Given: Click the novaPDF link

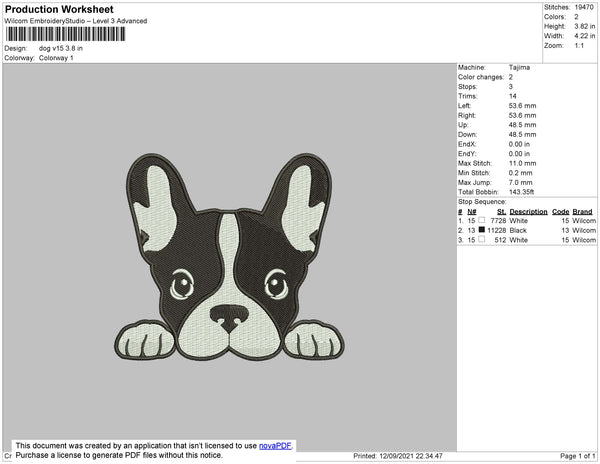Looking at the screenshot, I should click(x=275, y=446).
